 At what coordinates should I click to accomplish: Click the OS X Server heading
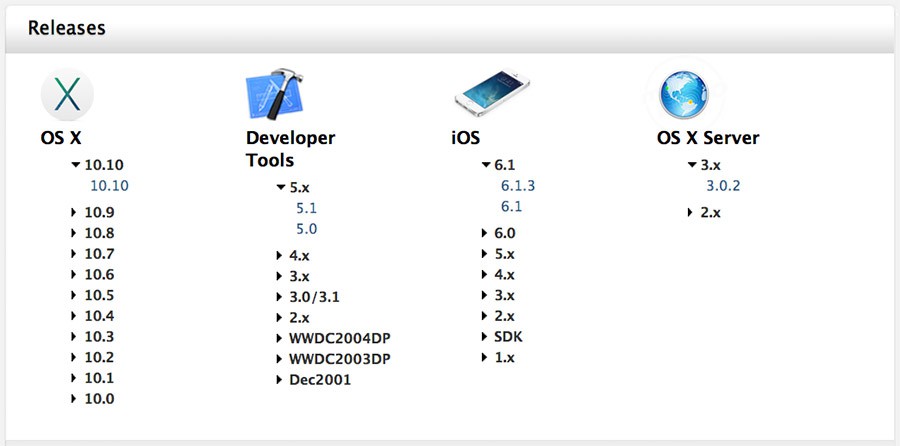(708, 138)
